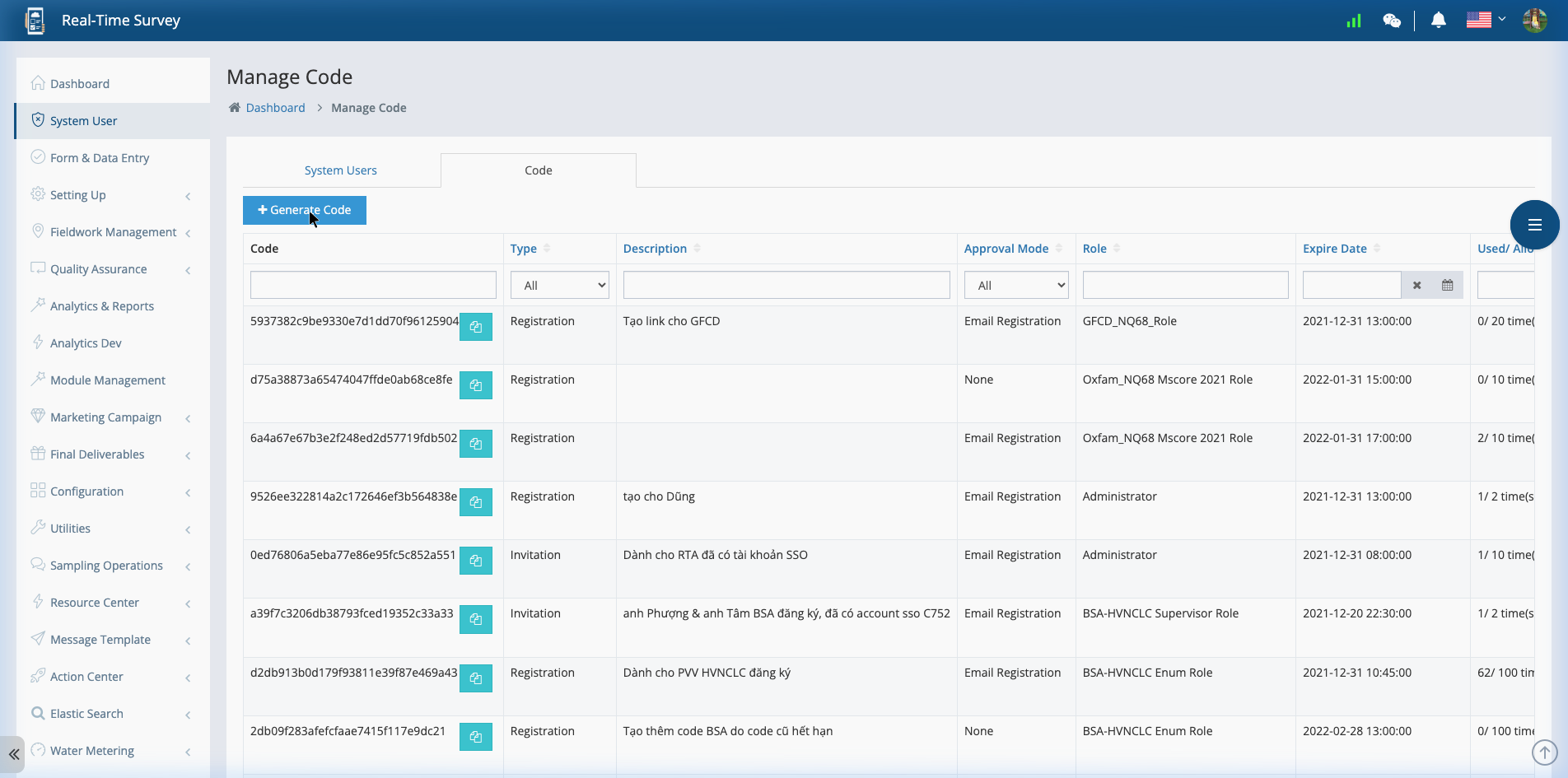Screen dimensions: 1568x778
Task: Click the Generate Code button
Action: (x=304, y=210)
